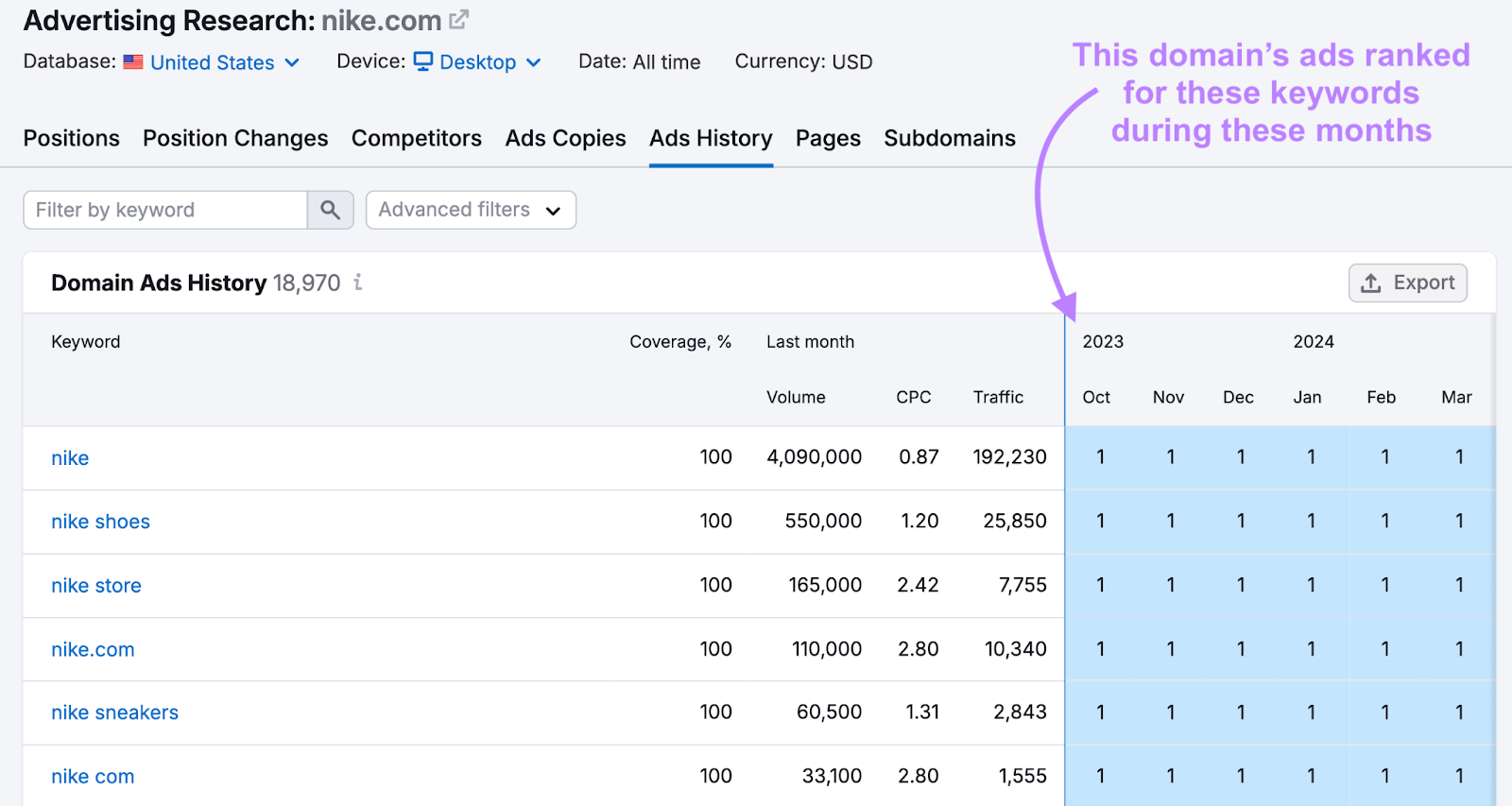The image size is (1512, 806).
Task: Click the 60,500 volume value
Action: [829, 712]
